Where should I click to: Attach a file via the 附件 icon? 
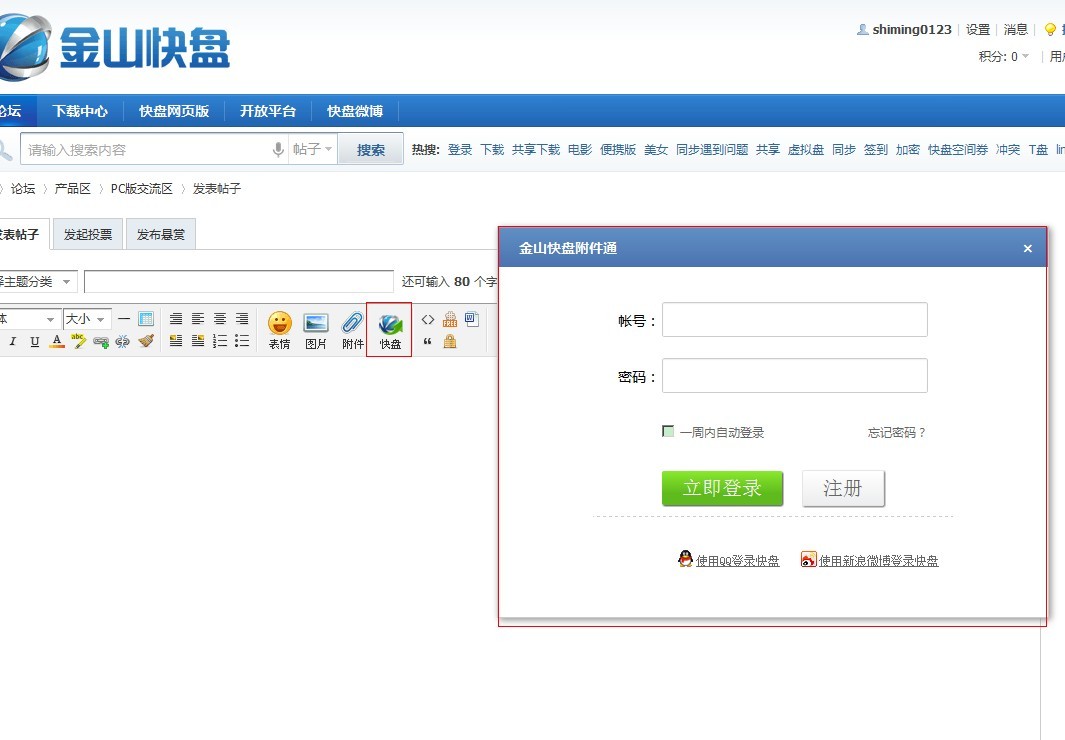(x=352, y=327)
